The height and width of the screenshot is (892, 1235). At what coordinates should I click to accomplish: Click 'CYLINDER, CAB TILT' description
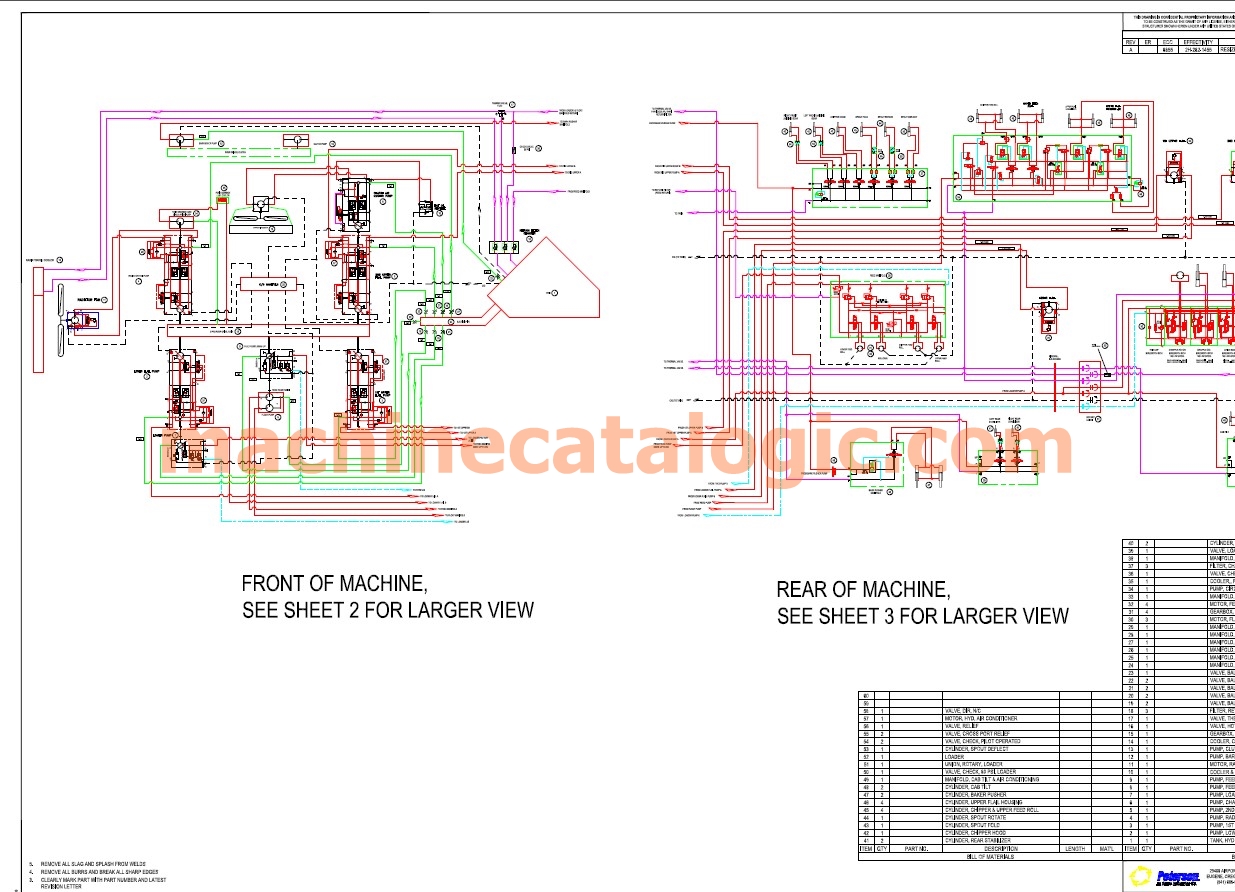[968, 787]
